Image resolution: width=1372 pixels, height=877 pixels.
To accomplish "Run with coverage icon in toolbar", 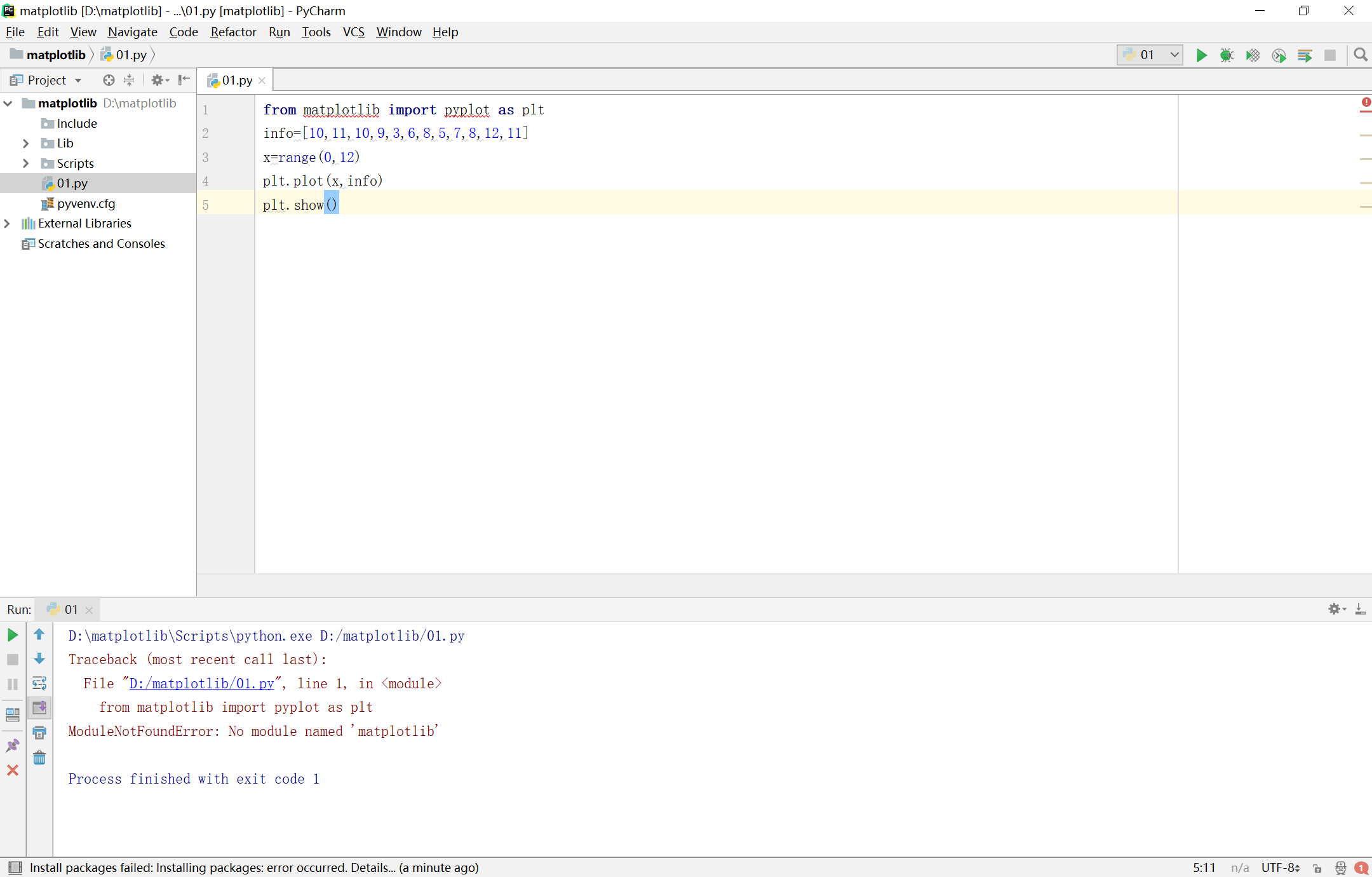I will click(x=1253, y=55).
